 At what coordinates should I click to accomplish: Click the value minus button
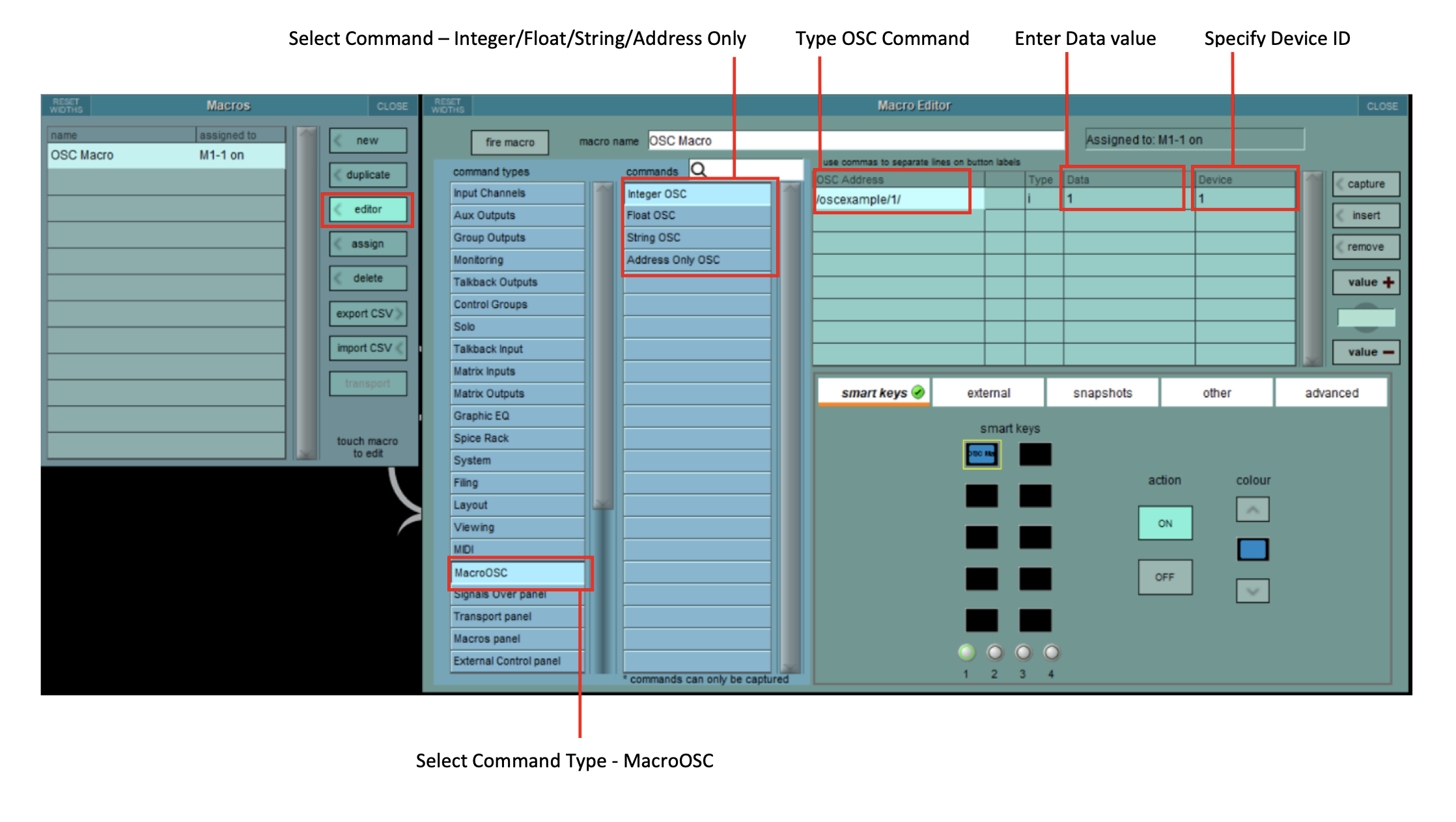click(1366, 352)
